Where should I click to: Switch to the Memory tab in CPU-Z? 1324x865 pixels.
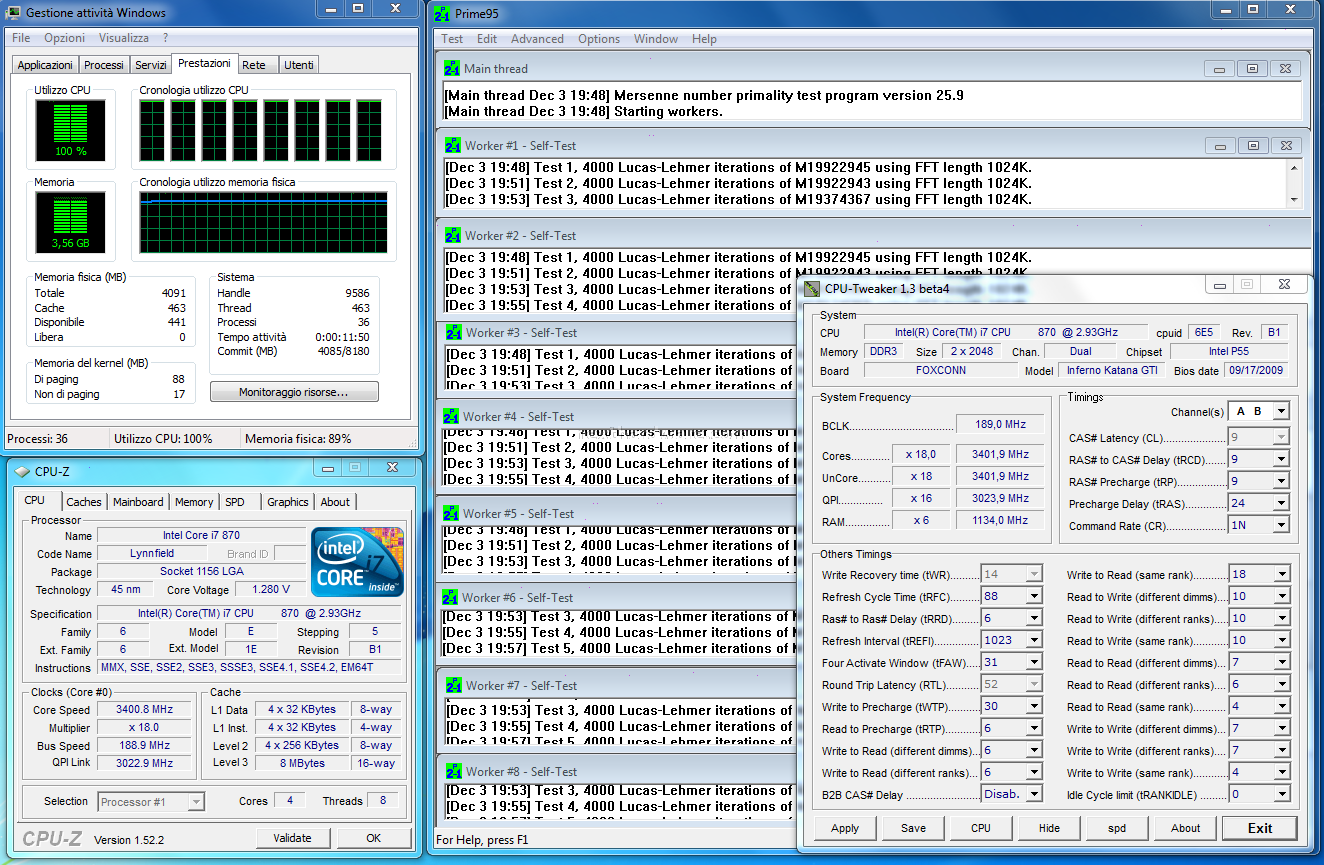194,502
